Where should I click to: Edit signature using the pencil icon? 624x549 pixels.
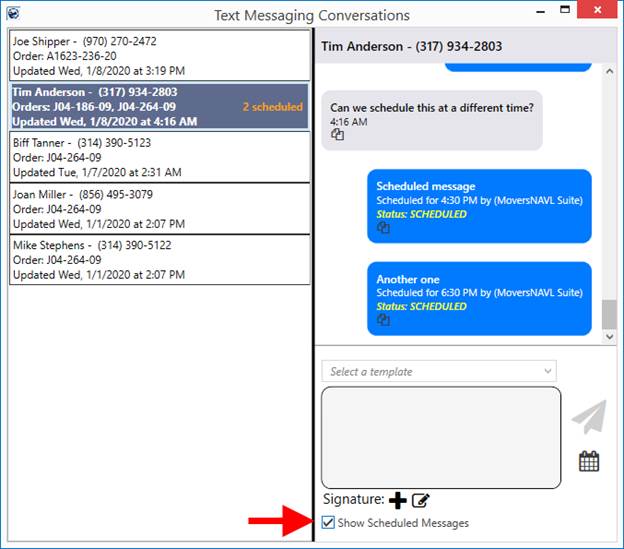pos(421,500)
